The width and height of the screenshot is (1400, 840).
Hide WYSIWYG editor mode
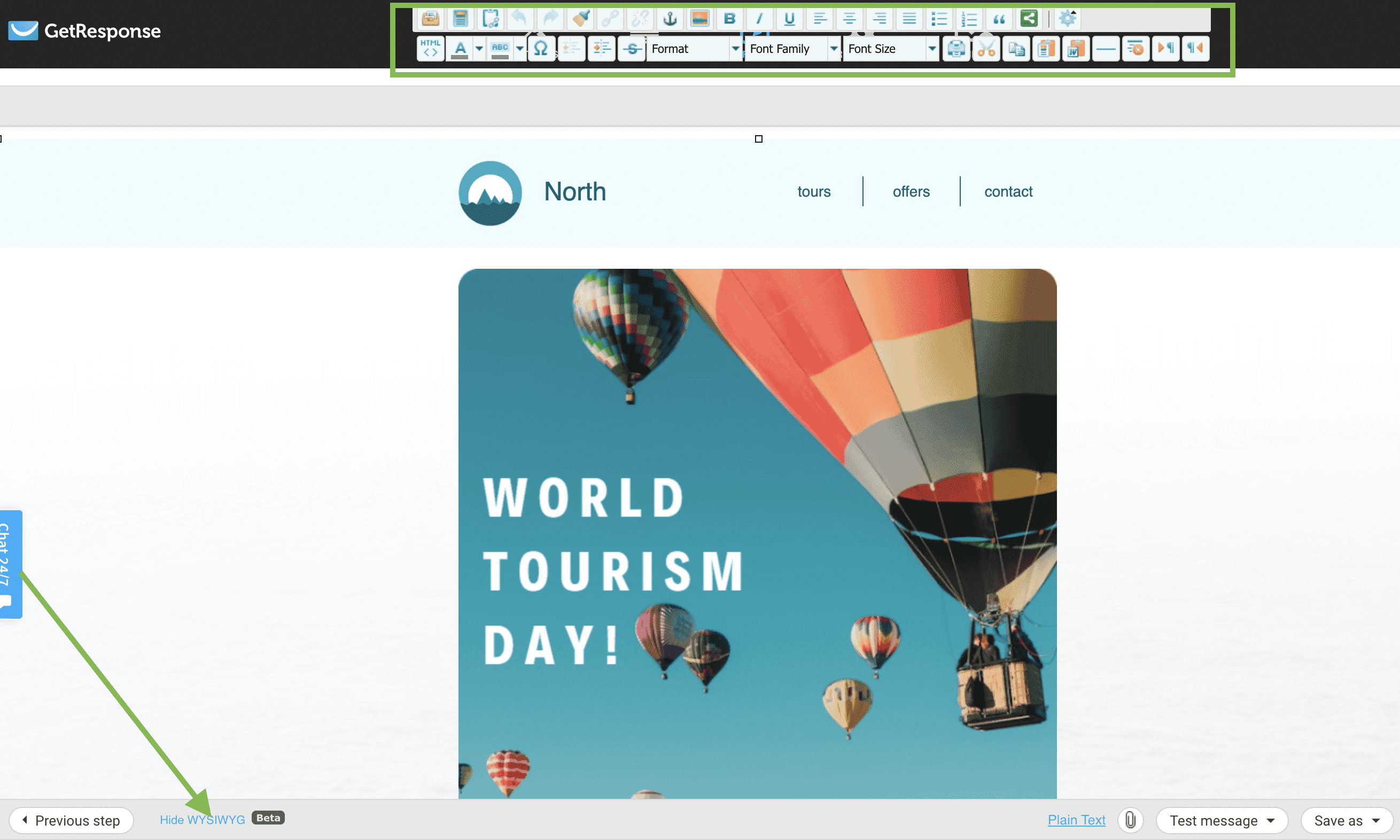(x=202, y=820)
